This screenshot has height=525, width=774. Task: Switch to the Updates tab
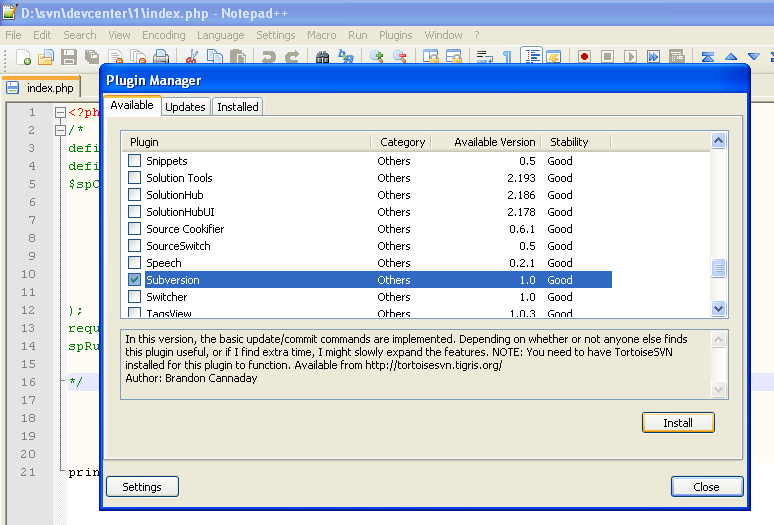coord(185,107)
